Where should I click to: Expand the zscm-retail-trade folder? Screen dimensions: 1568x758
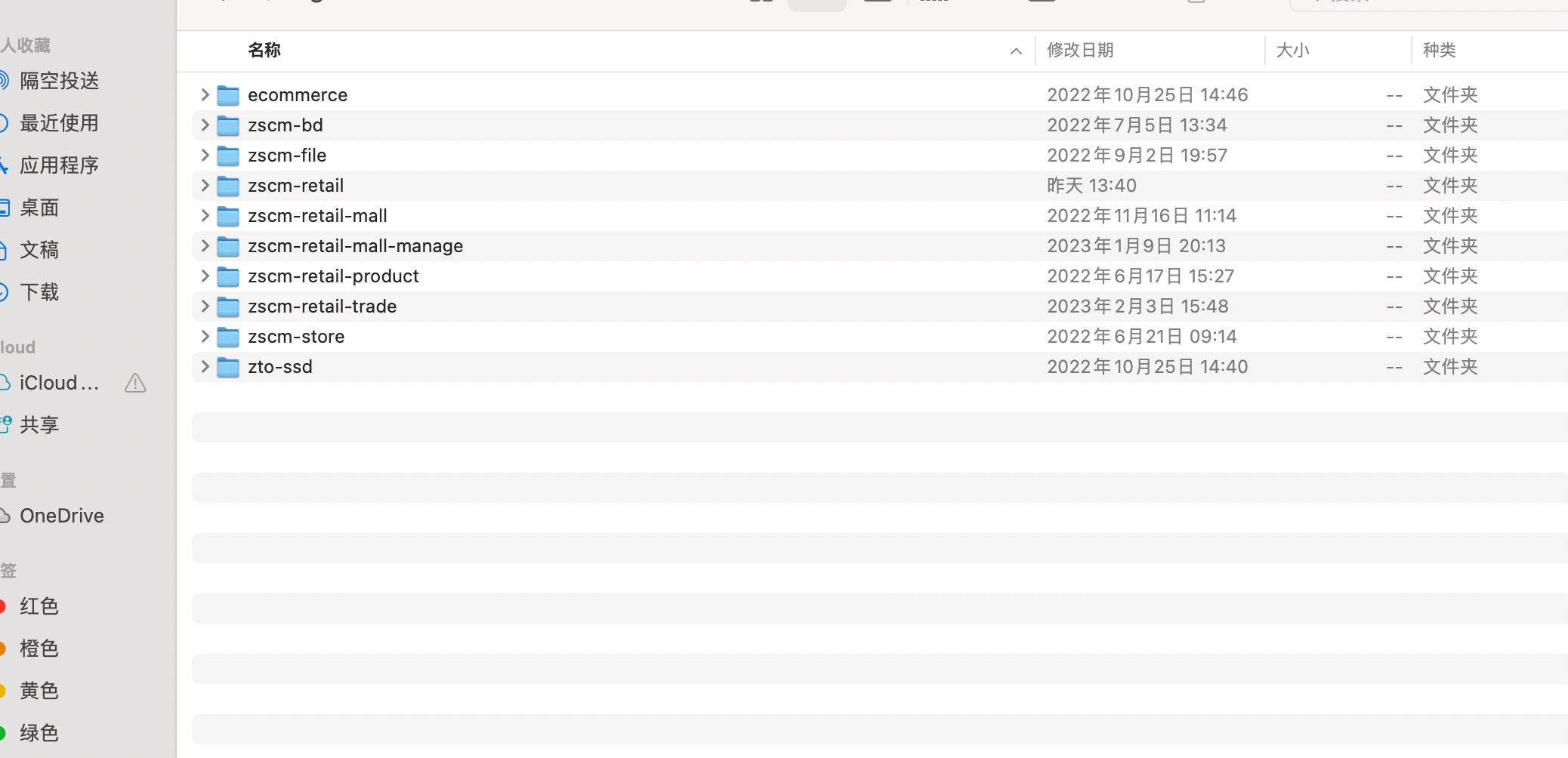click(205, 306)
